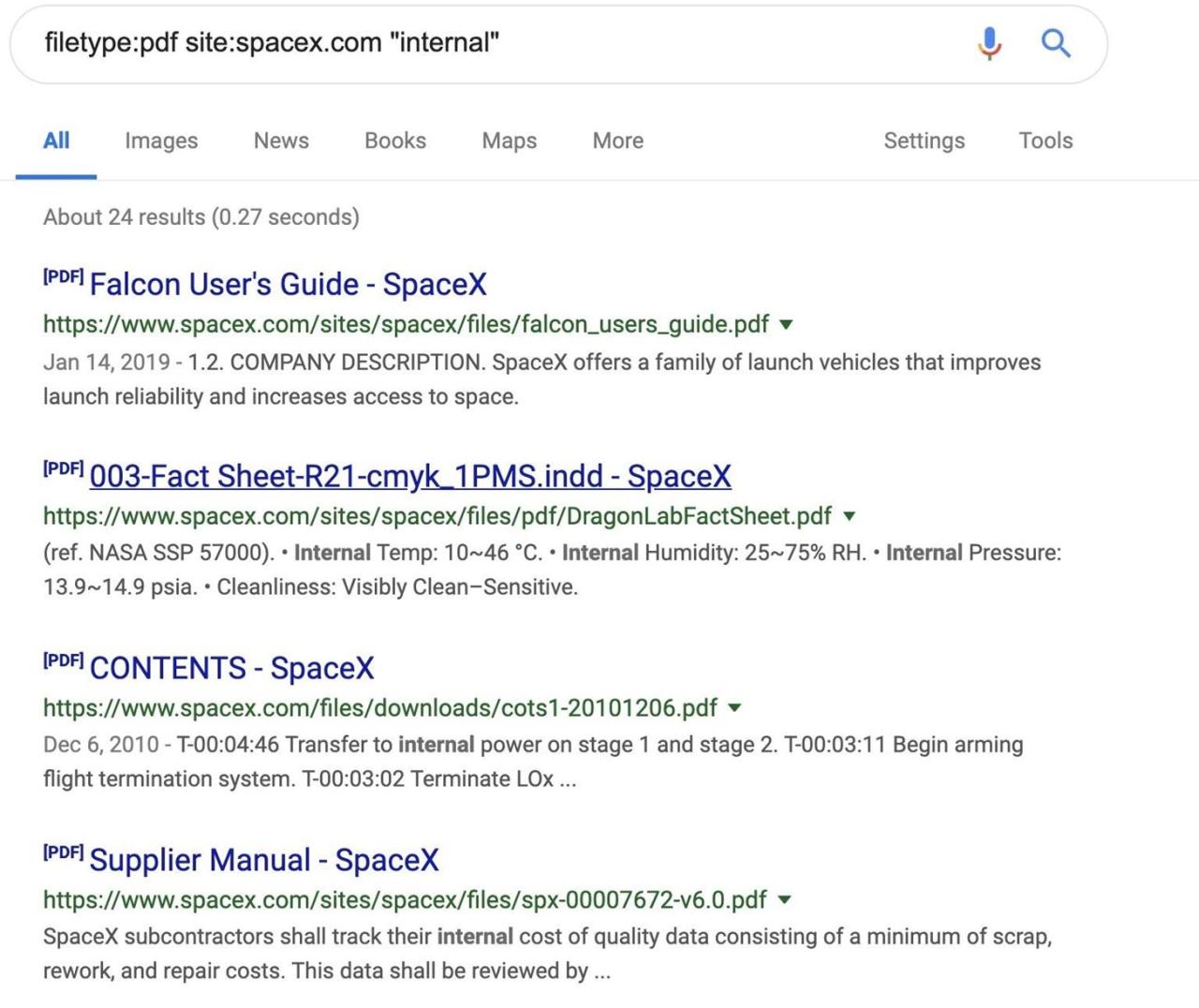This screenshot has height=1008, width=1199.
Task: Open the 003-Fact Sheet-R21 result link
Action: click(x=409, y=477)
